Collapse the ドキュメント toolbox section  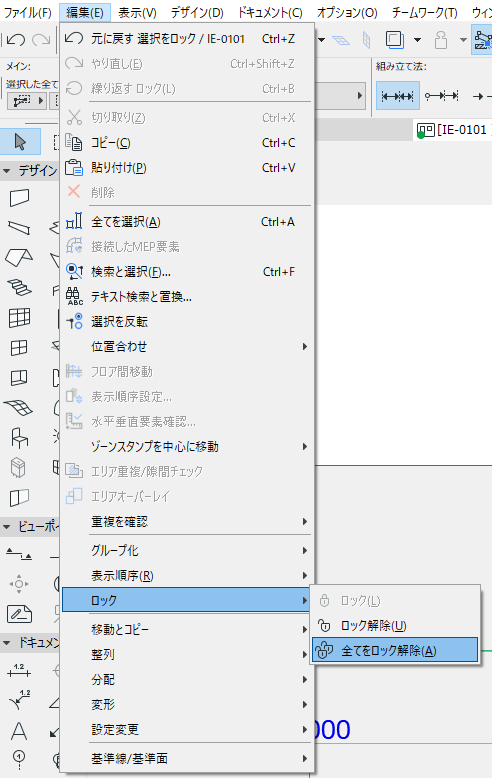(x=7, y=644)
